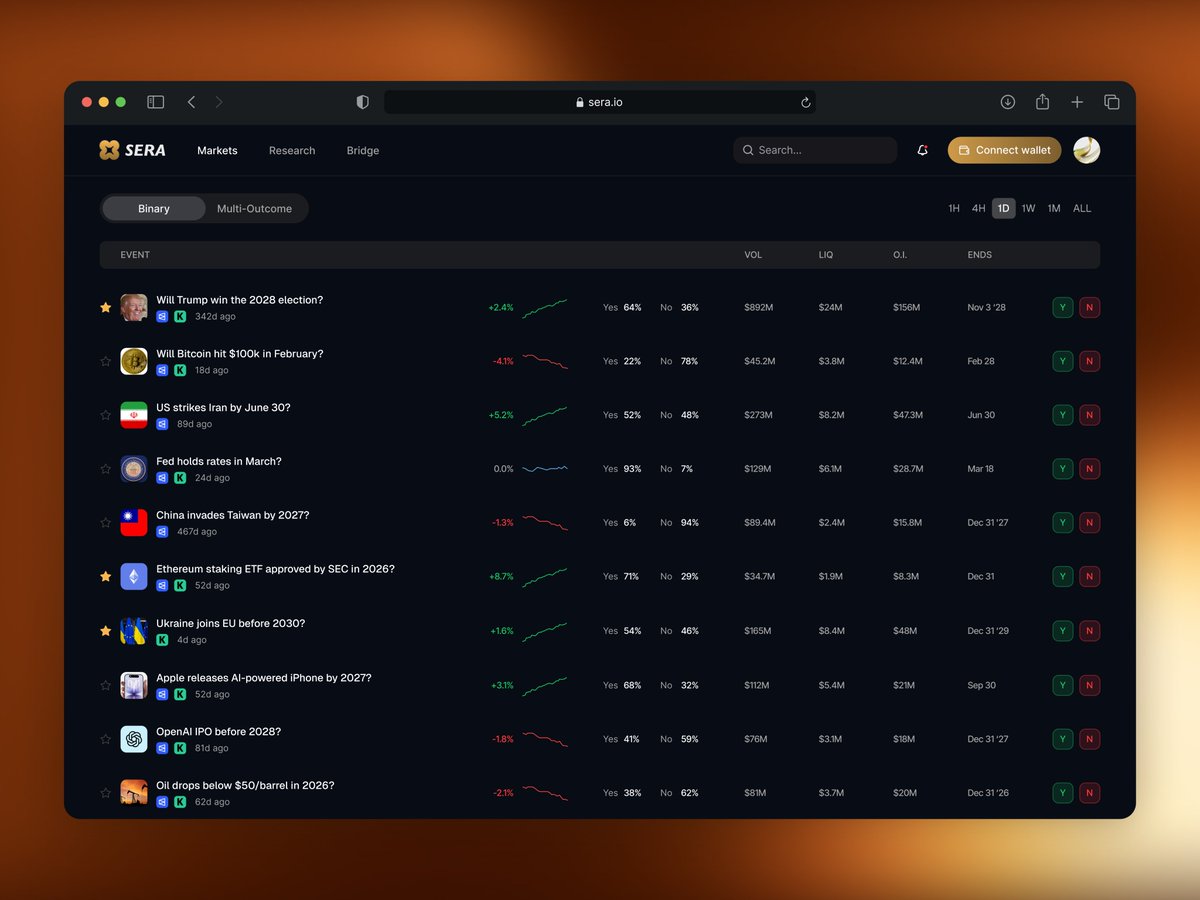Image resolution: width=1200 pixels, height=900 pixels.
Task: Buy No on Bitcoin $100k market
Action: coord(1090,361)
